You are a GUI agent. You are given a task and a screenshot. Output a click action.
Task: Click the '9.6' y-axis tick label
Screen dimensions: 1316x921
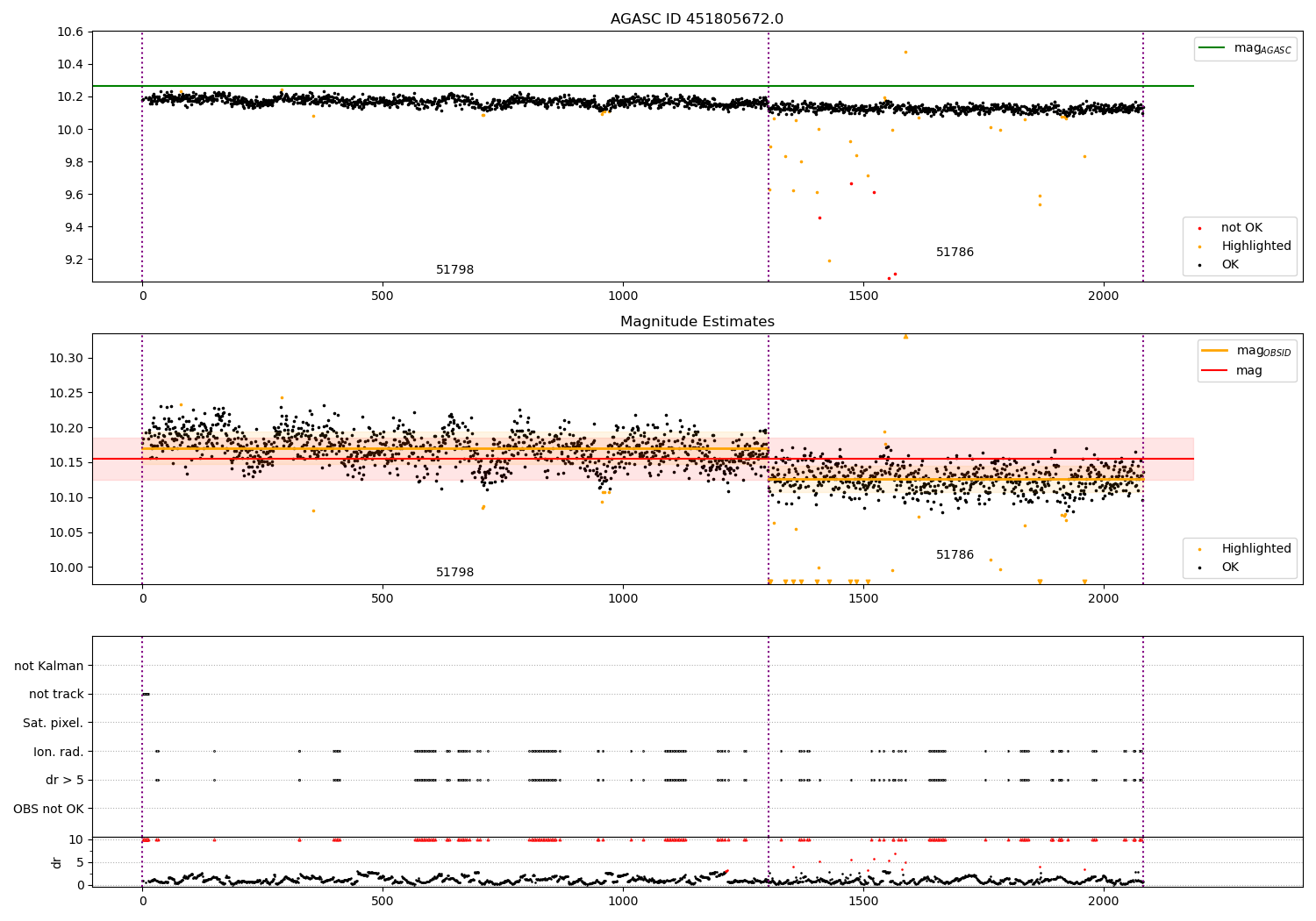coord(74,195)
